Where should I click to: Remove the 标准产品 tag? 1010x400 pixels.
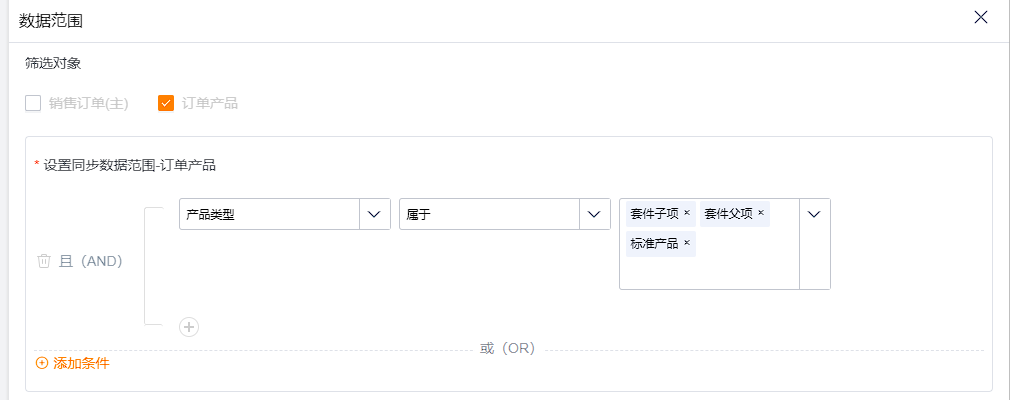pos(687,243)
